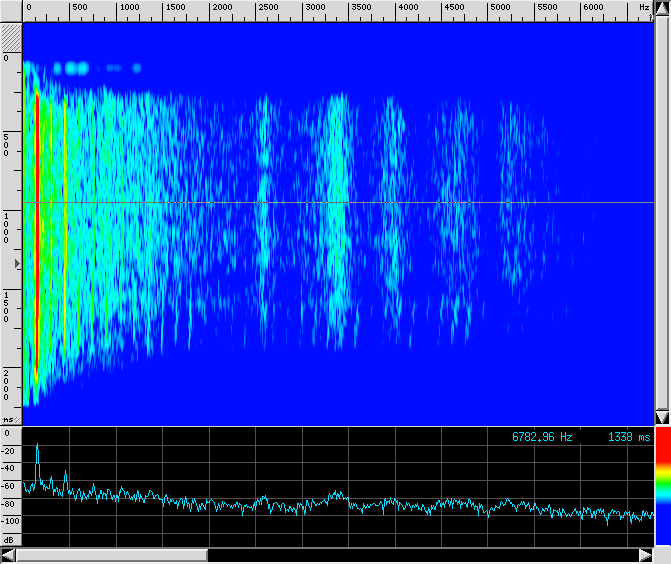Click the horizontal scrollbar left arrow
The height and width of the screenshot is (564, 671).
point(8,555)
